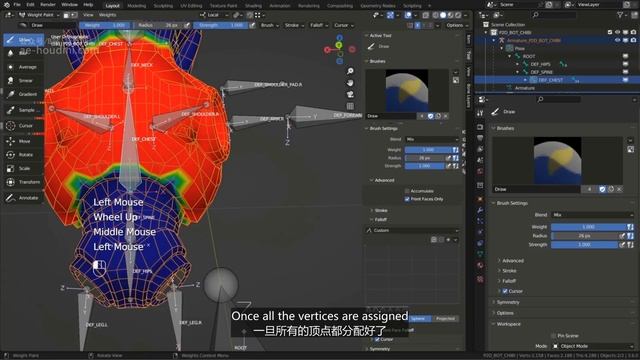
Task: Select the Rotate tool
Action: (23, 155)
